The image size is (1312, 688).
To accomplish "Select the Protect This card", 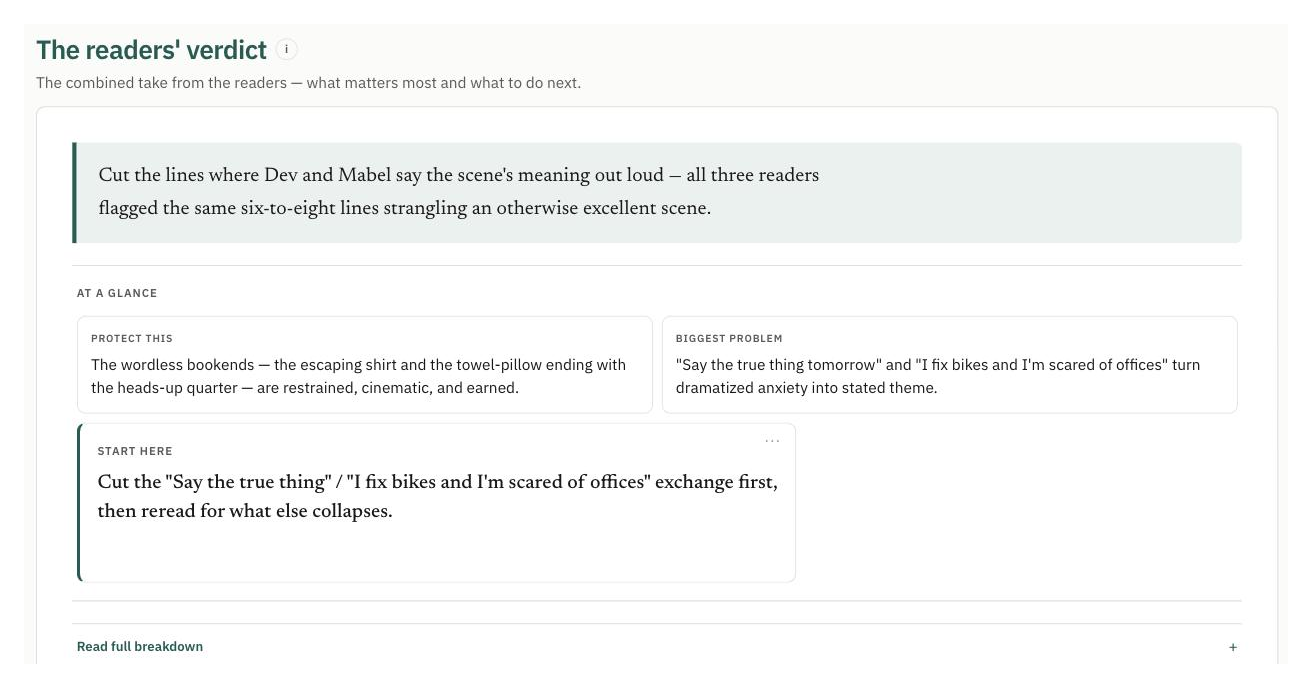I will 364,365.
